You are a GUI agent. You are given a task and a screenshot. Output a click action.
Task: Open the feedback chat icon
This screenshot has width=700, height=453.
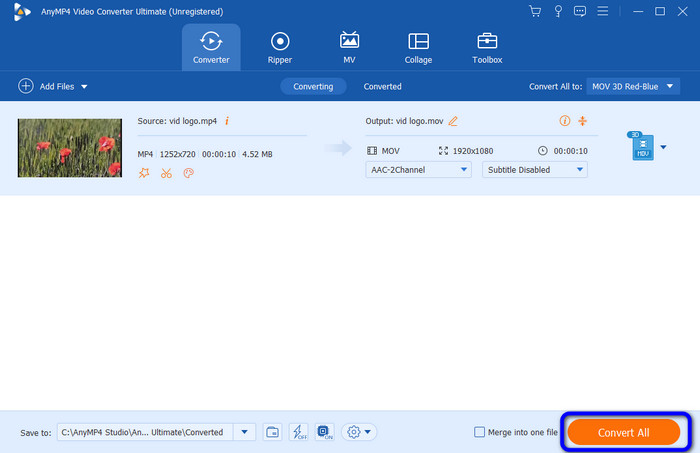[x=580, y=11]
